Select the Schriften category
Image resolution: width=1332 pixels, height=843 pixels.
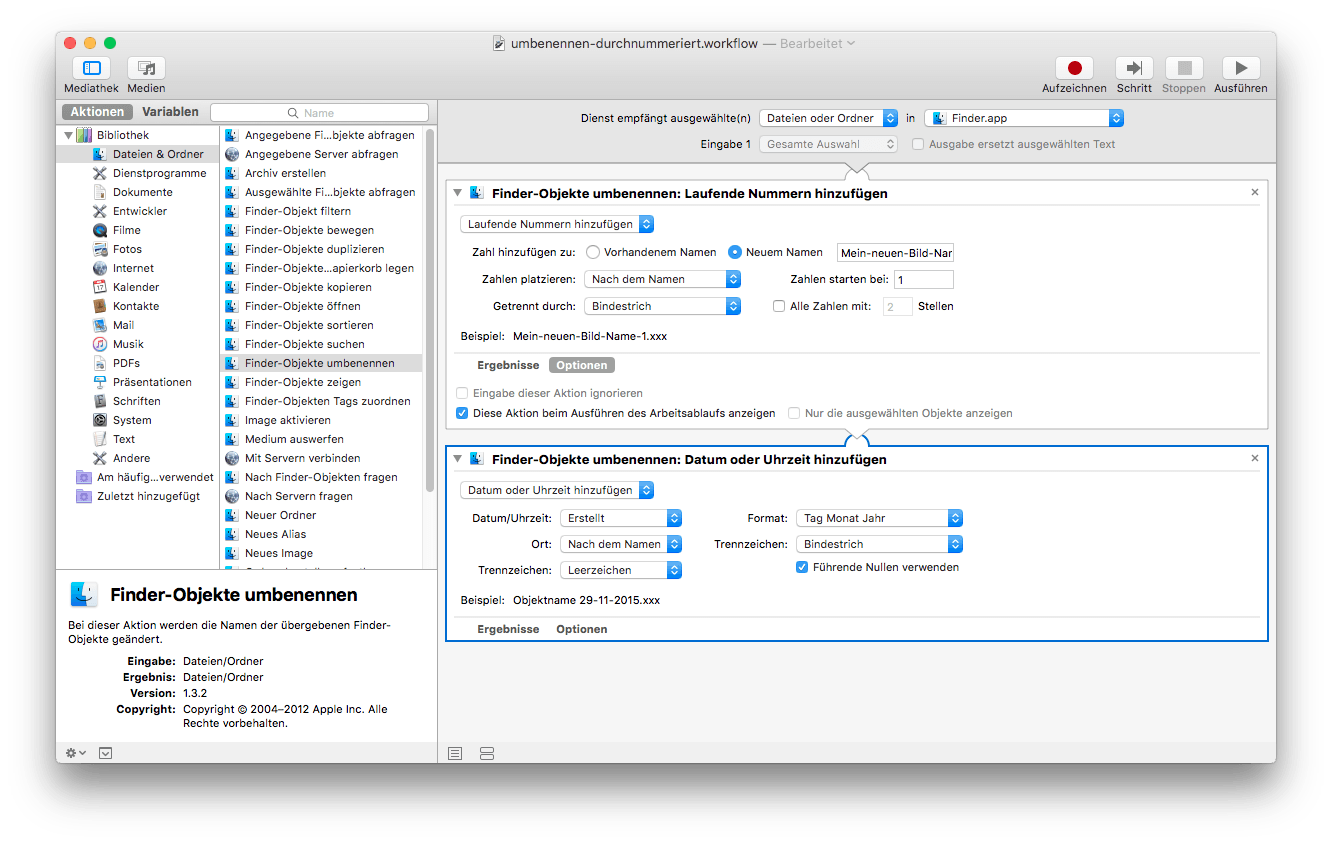136,401
